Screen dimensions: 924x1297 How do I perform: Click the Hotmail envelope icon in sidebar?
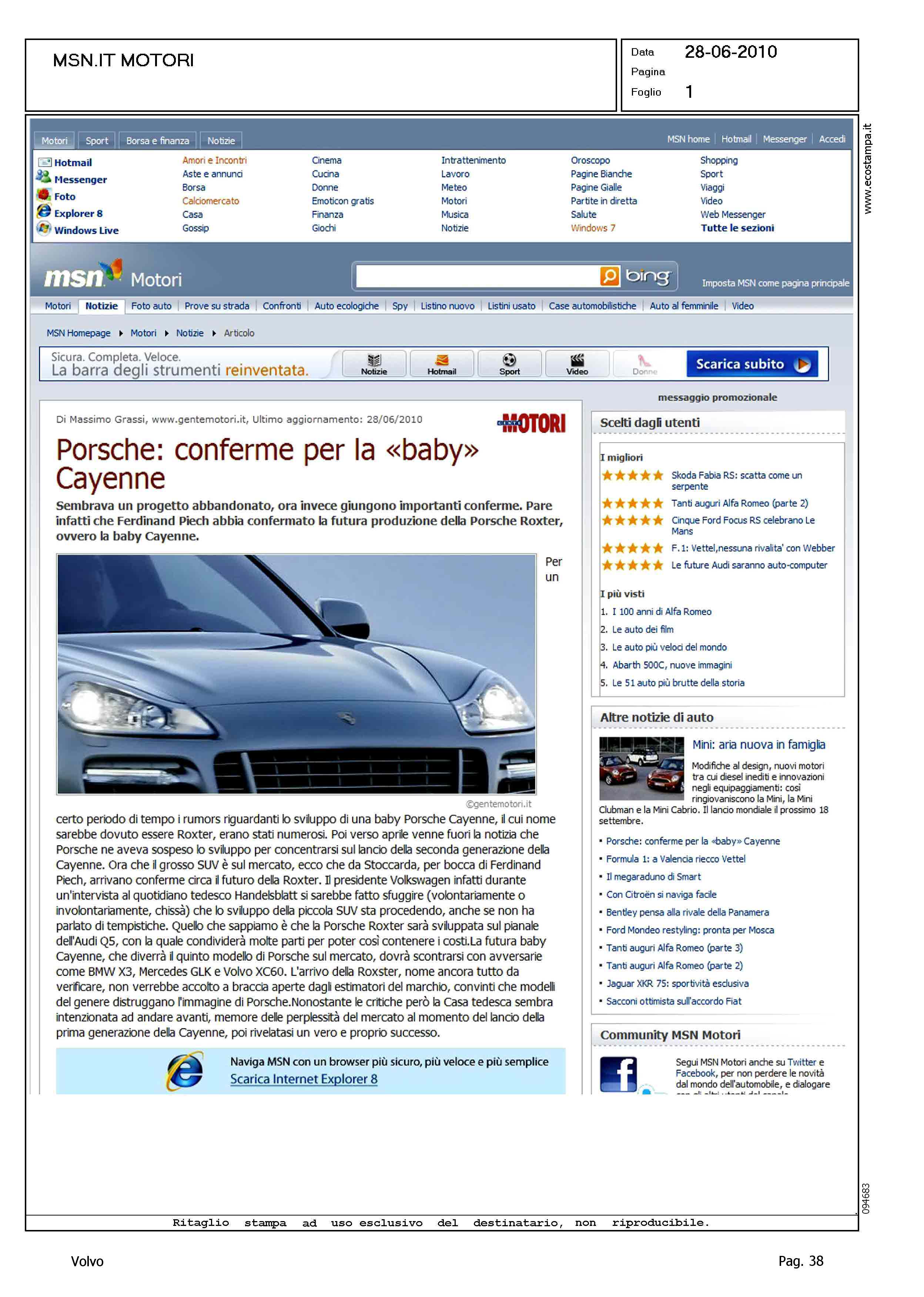(44, 162)
